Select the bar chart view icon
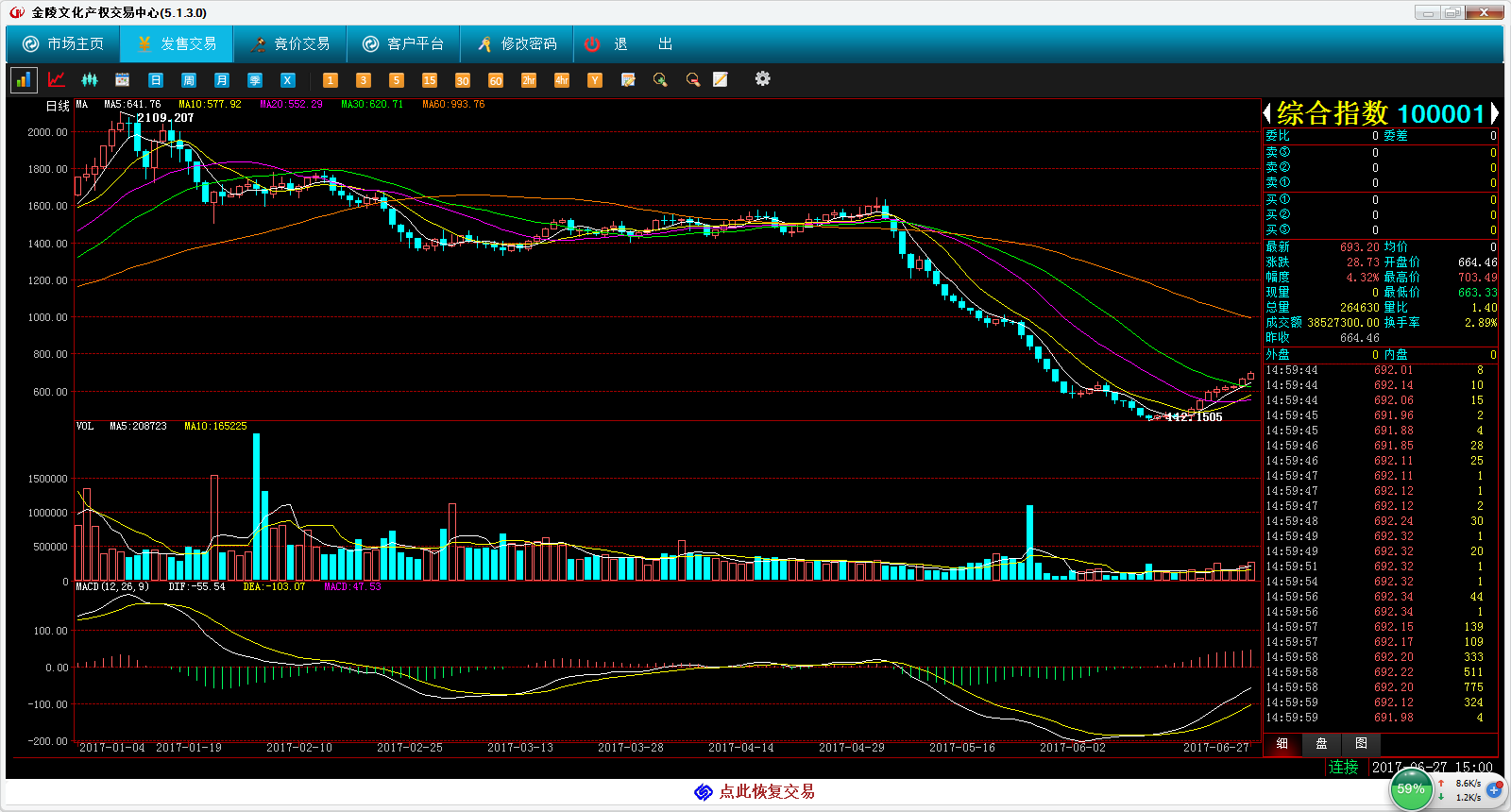The image size is (1511, 812). click(x=24, y=80)
